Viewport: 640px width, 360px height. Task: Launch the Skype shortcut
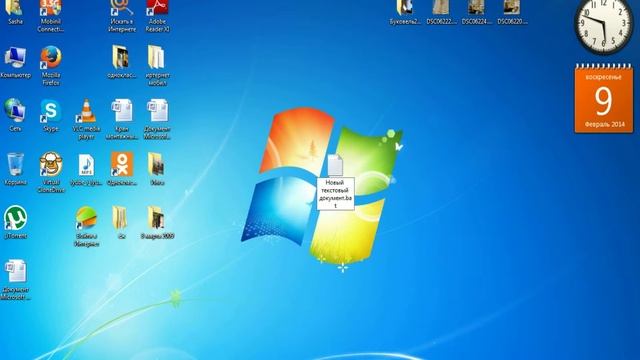(51, 115)
